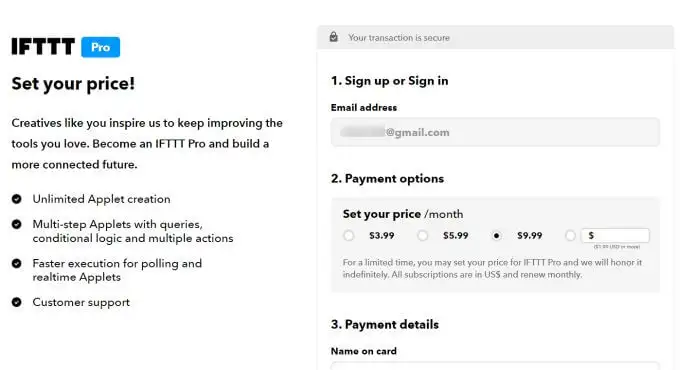
Task: Select the custom price radio button
Action: point(571,236)
